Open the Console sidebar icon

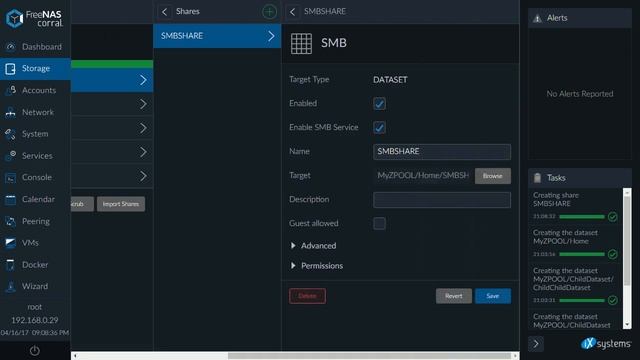pos(11,178)
